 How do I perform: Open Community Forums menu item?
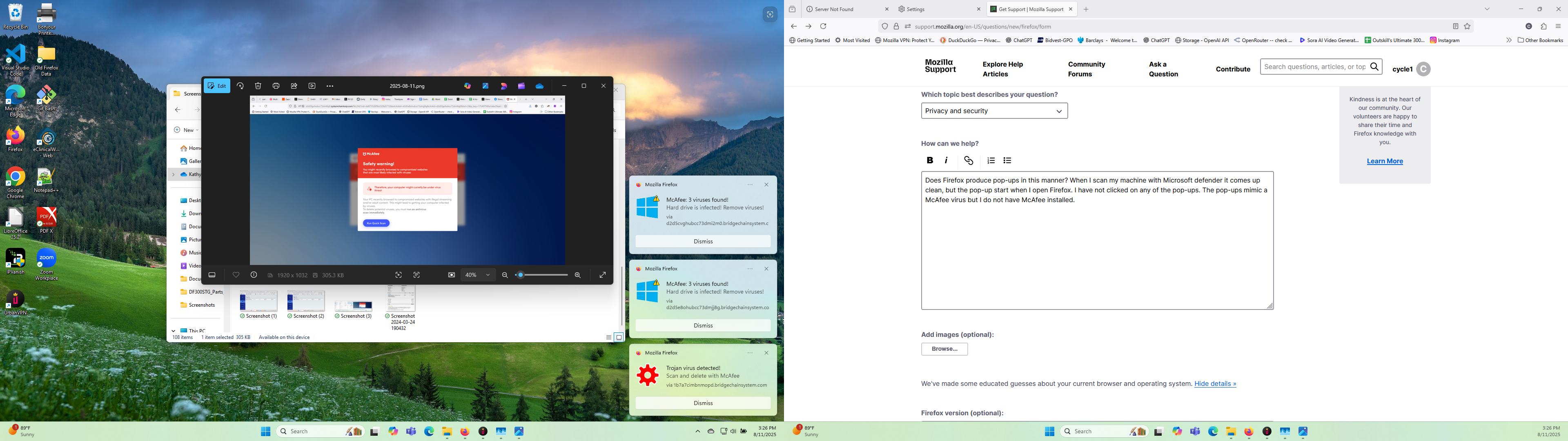(x=1086, y=69)
